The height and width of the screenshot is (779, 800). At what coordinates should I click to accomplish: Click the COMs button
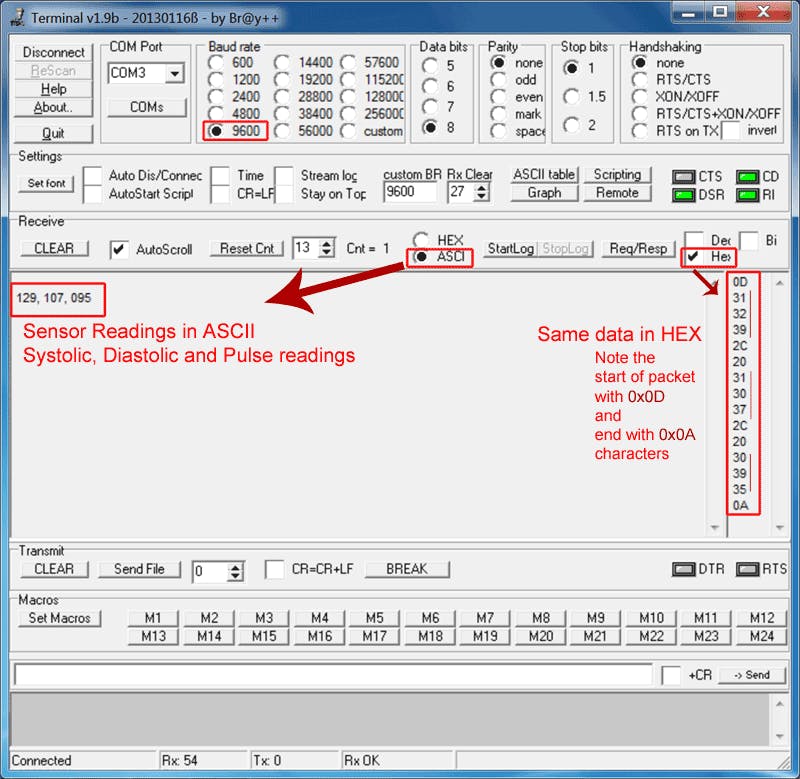(147, 107)
